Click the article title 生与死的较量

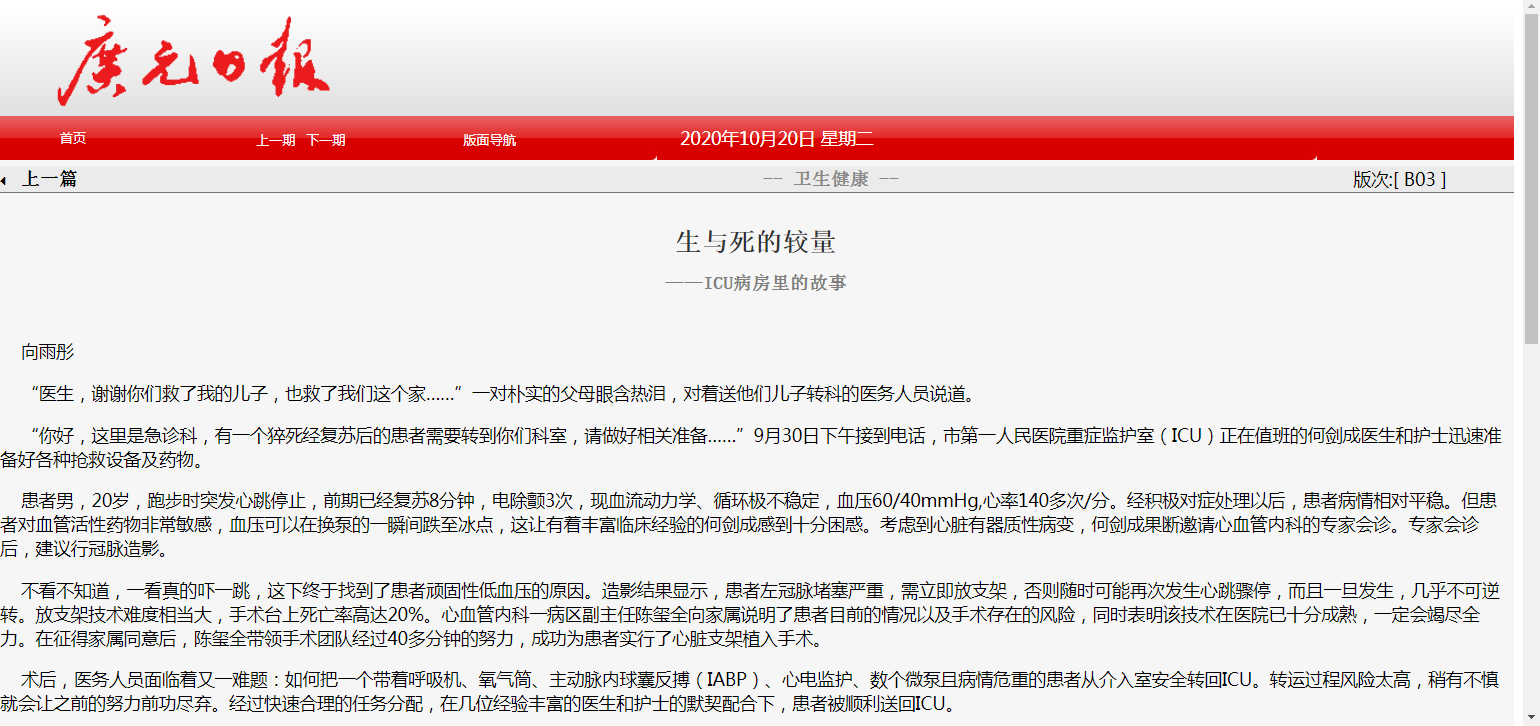(x=756, y=242)
